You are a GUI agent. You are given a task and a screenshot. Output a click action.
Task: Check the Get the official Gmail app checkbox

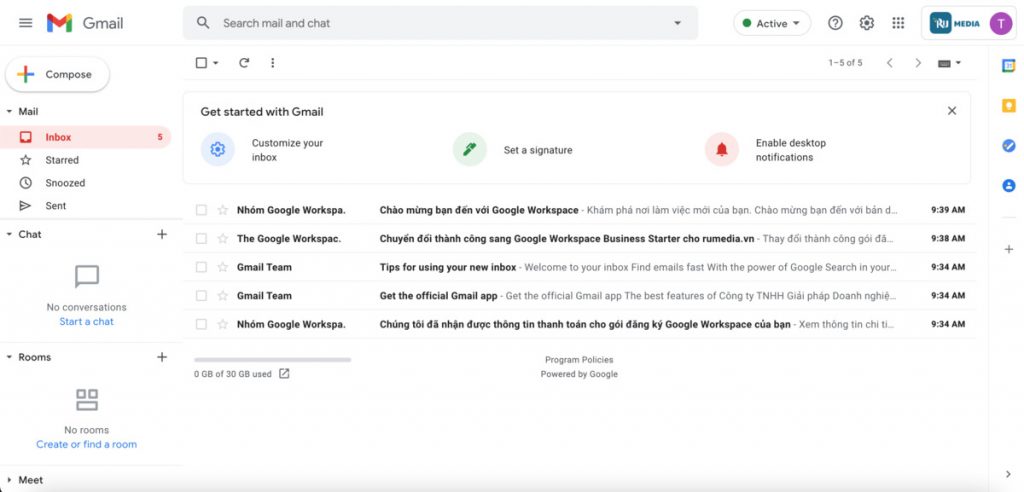pyautogui.click(x=201, y=295)
